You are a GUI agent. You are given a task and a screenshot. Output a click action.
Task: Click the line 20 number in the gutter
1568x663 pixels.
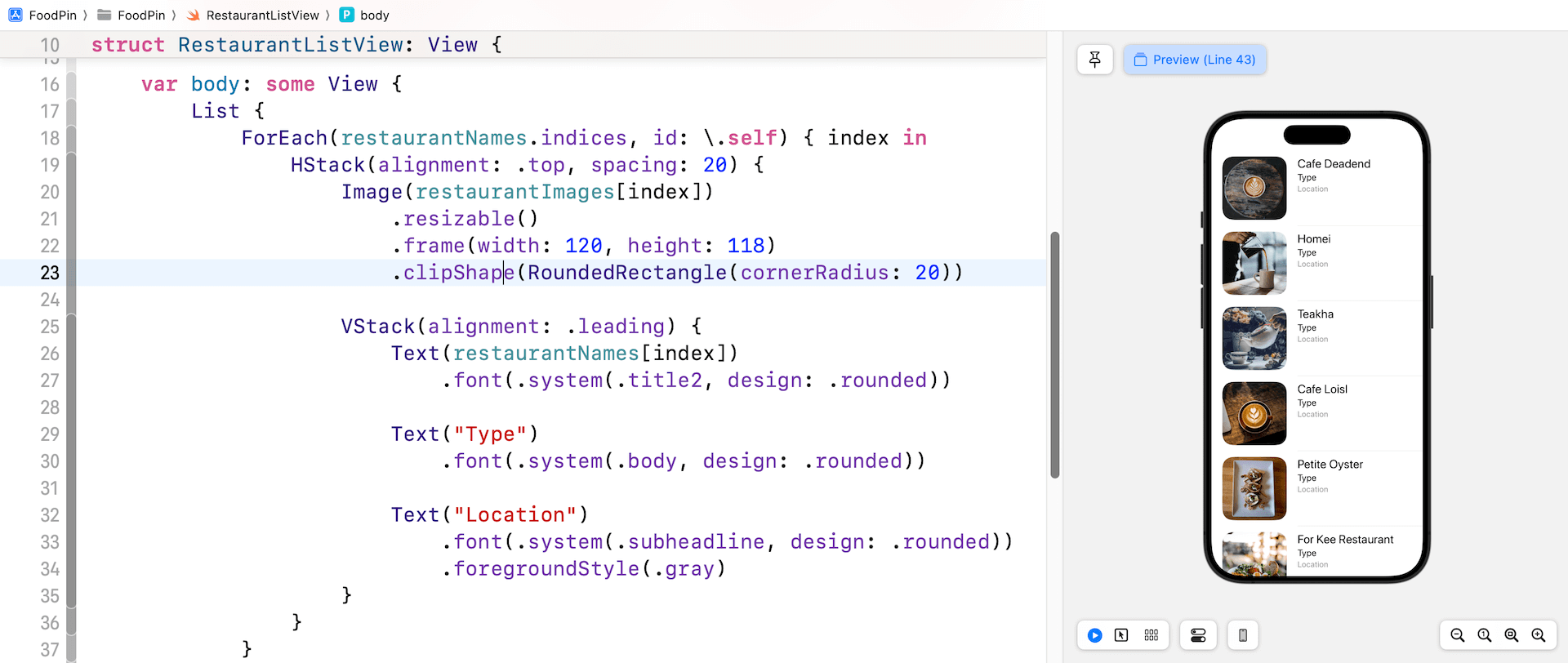(x=50, y=192)
